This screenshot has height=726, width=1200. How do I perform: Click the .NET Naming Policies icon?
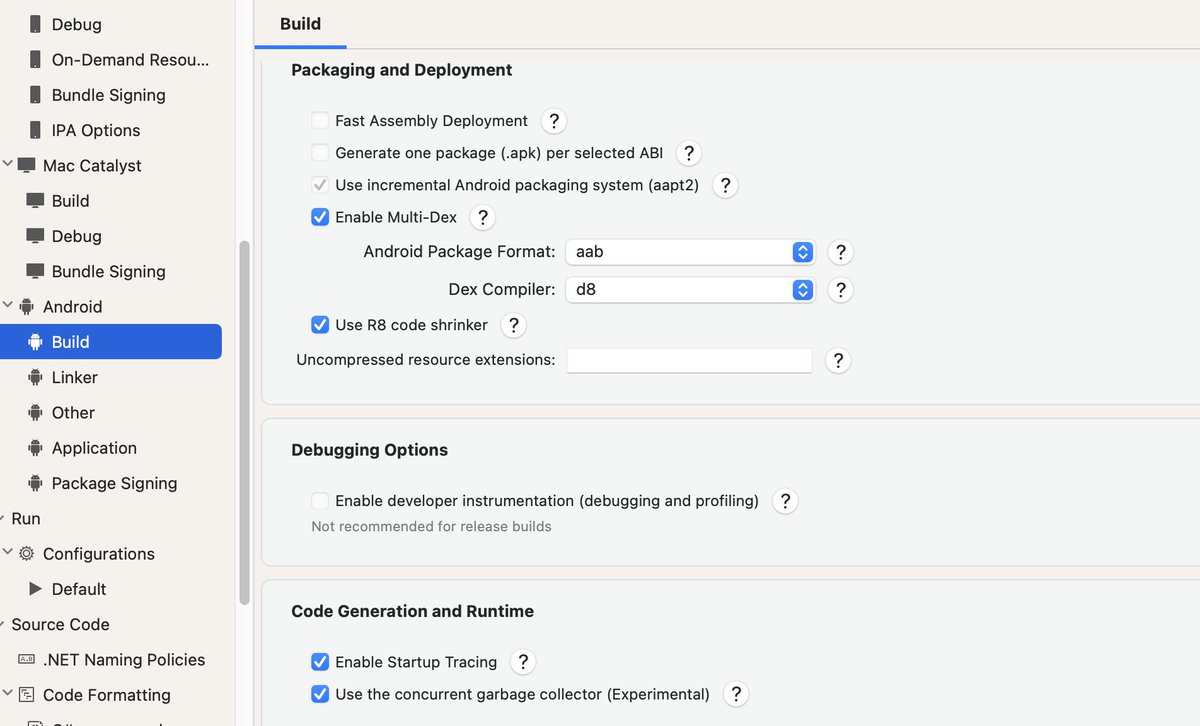pos(27,660)
